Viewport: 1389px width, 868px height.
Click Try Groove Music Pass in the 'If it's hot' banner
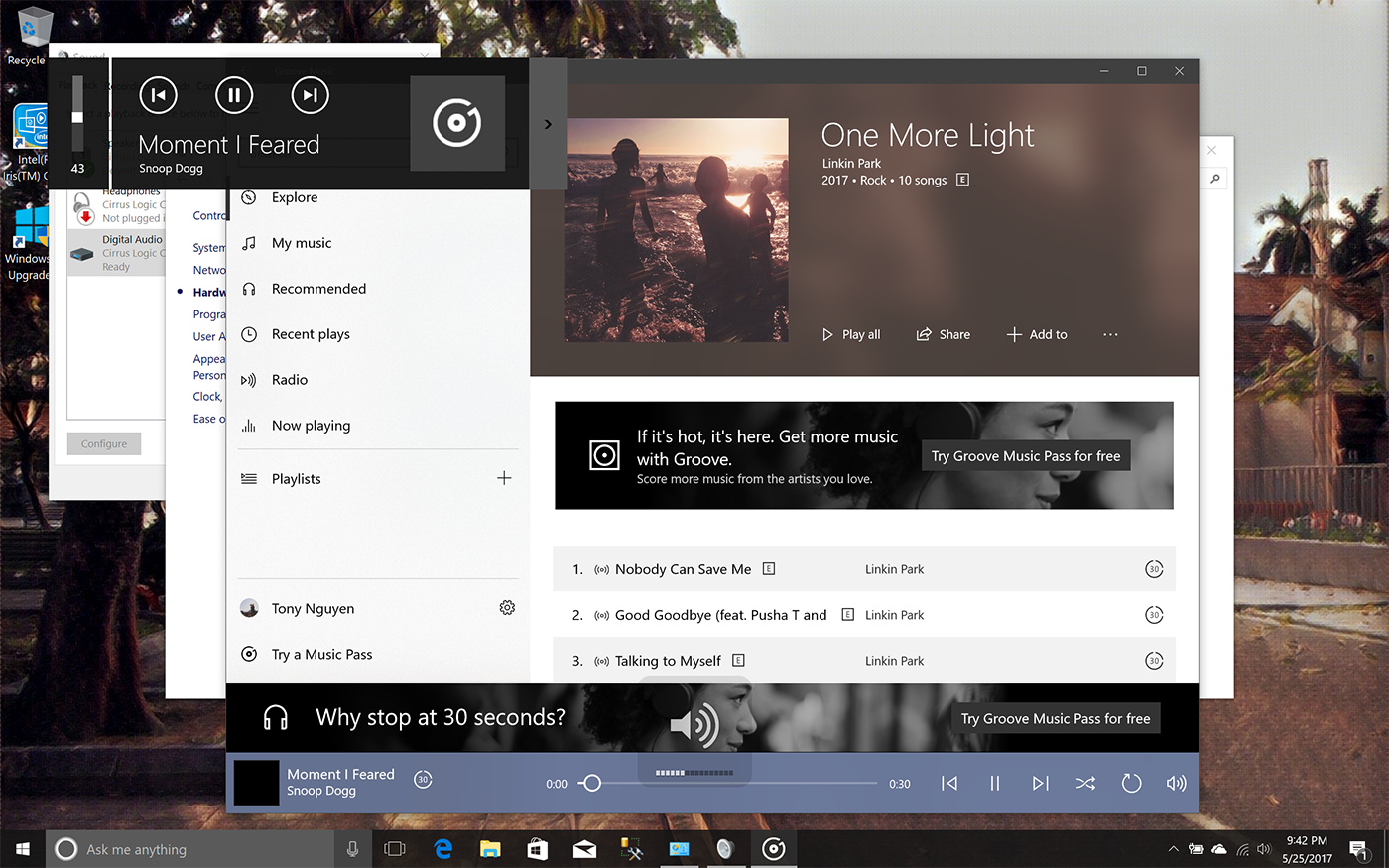[1026, 456]
